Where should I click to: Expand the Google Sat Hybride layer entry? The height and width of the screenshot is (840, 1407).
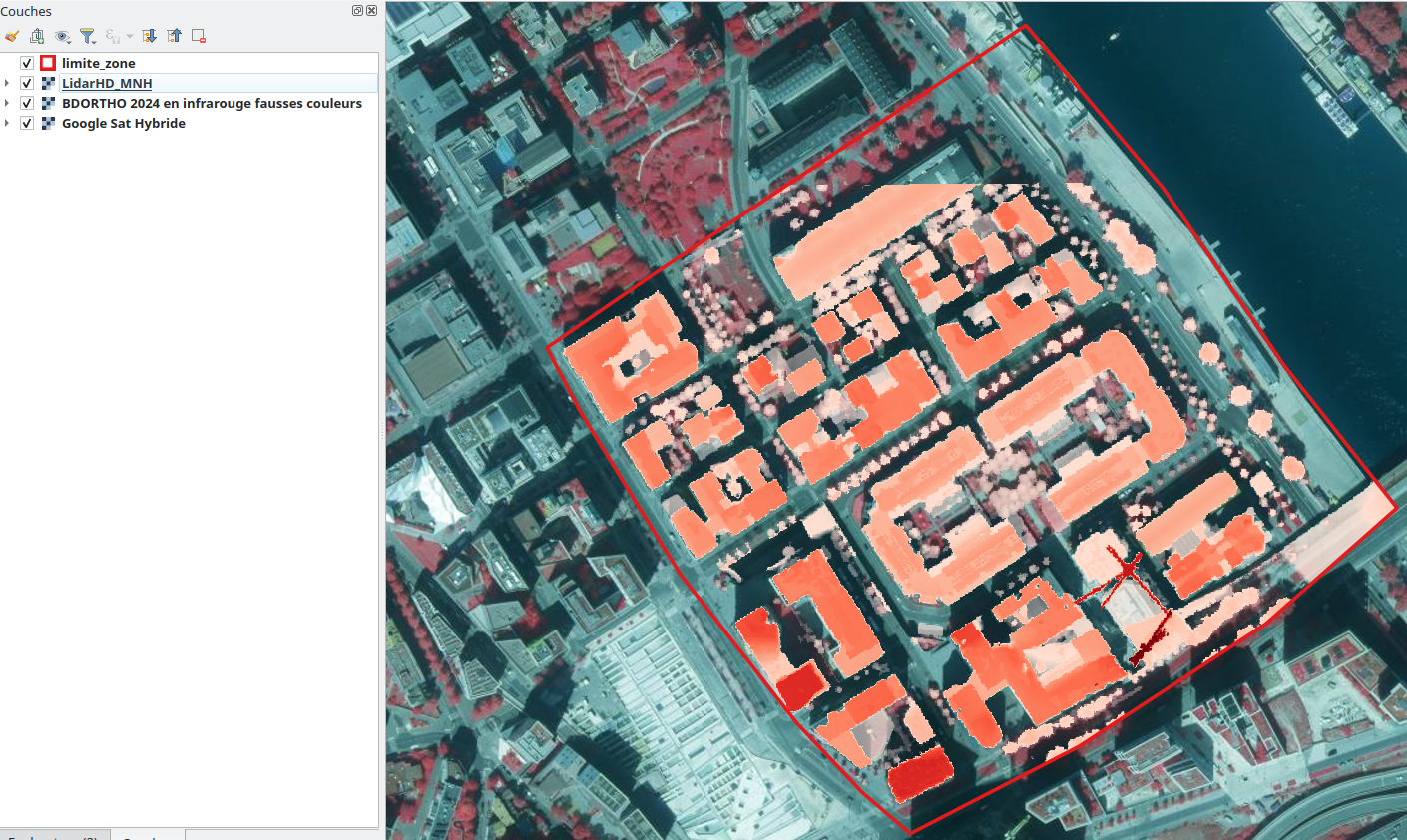[x=7, y=123]
